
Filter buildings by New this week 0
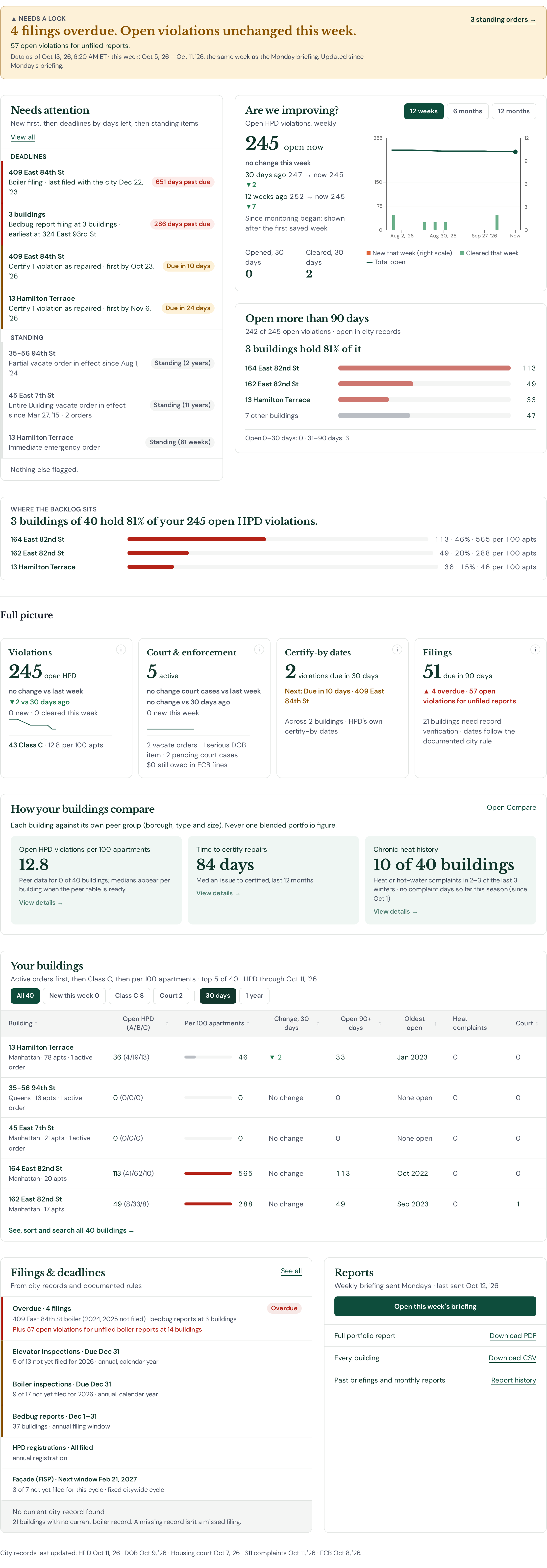pos(74,996)
